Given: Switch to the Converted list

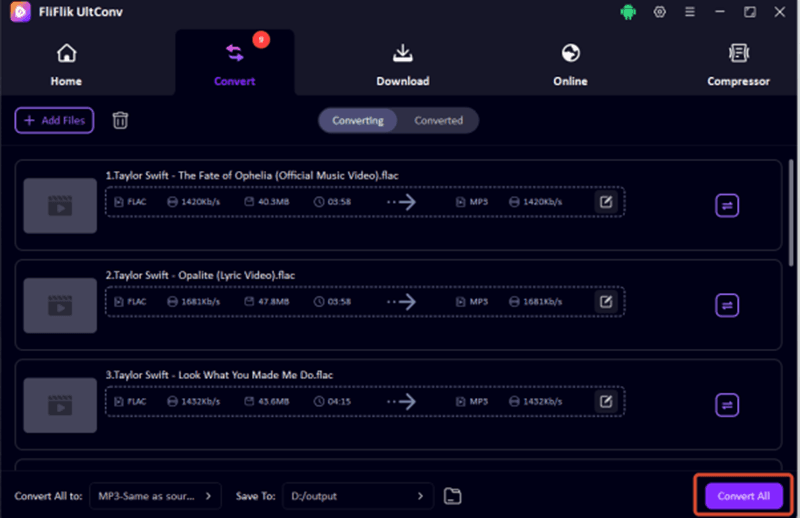Looking at the screenshot, I should coord(438,120).
